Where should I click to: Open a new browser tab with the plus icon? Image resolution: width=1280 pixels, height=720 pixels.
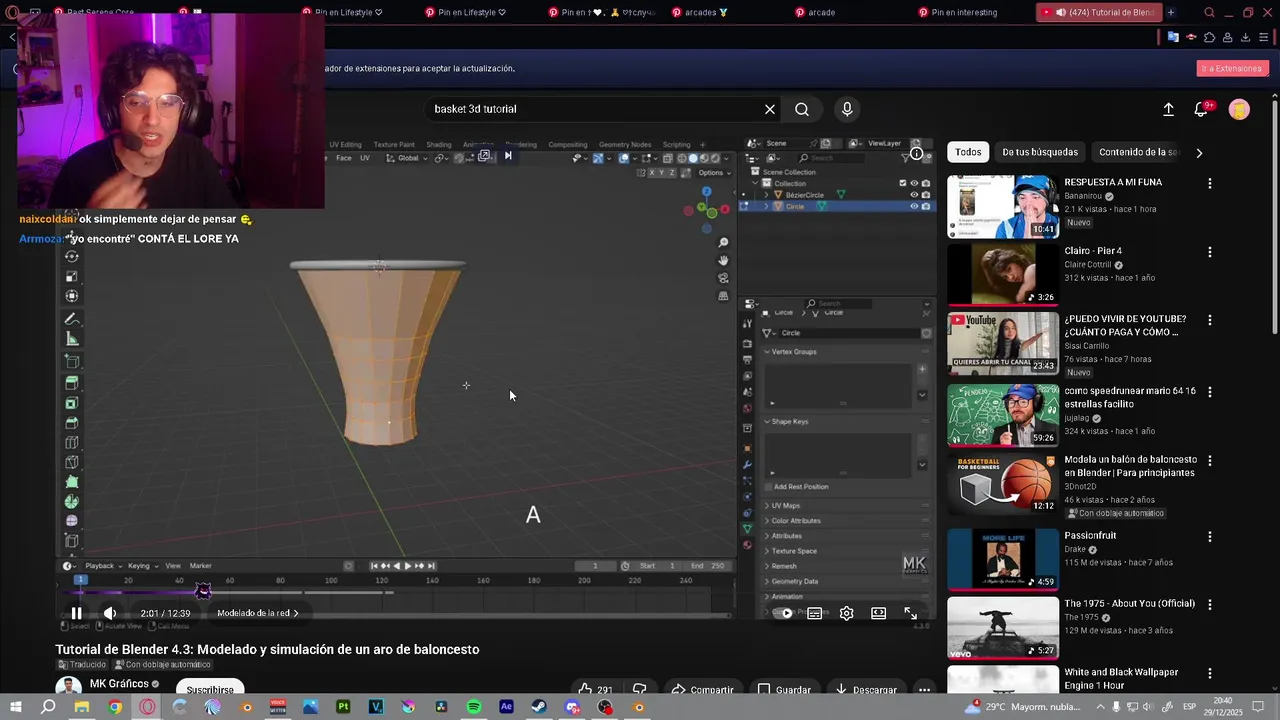pos(1171,12)
